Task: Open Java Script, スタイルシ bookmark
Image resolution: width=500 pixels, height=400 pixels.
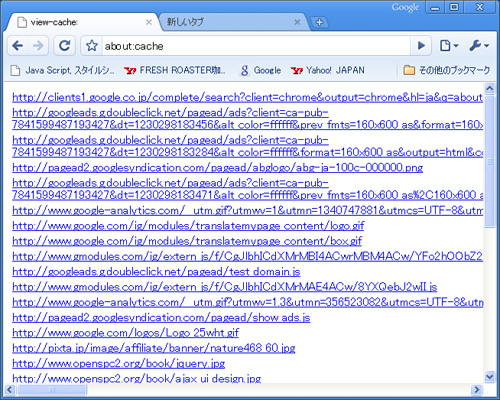Action: pos(62,70)
